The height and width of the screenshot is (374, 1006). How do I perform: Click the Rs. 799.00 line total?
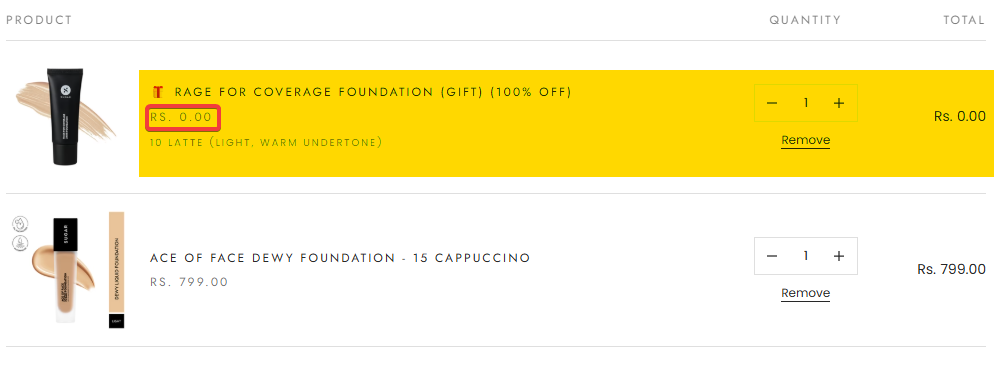951,269
